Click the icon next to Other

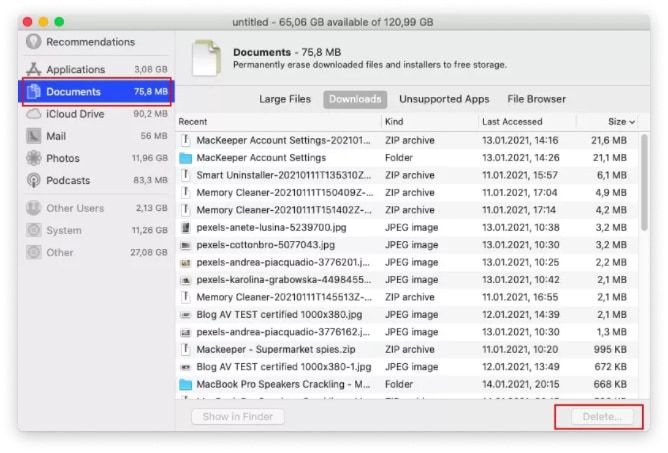[x=34, y=252]
